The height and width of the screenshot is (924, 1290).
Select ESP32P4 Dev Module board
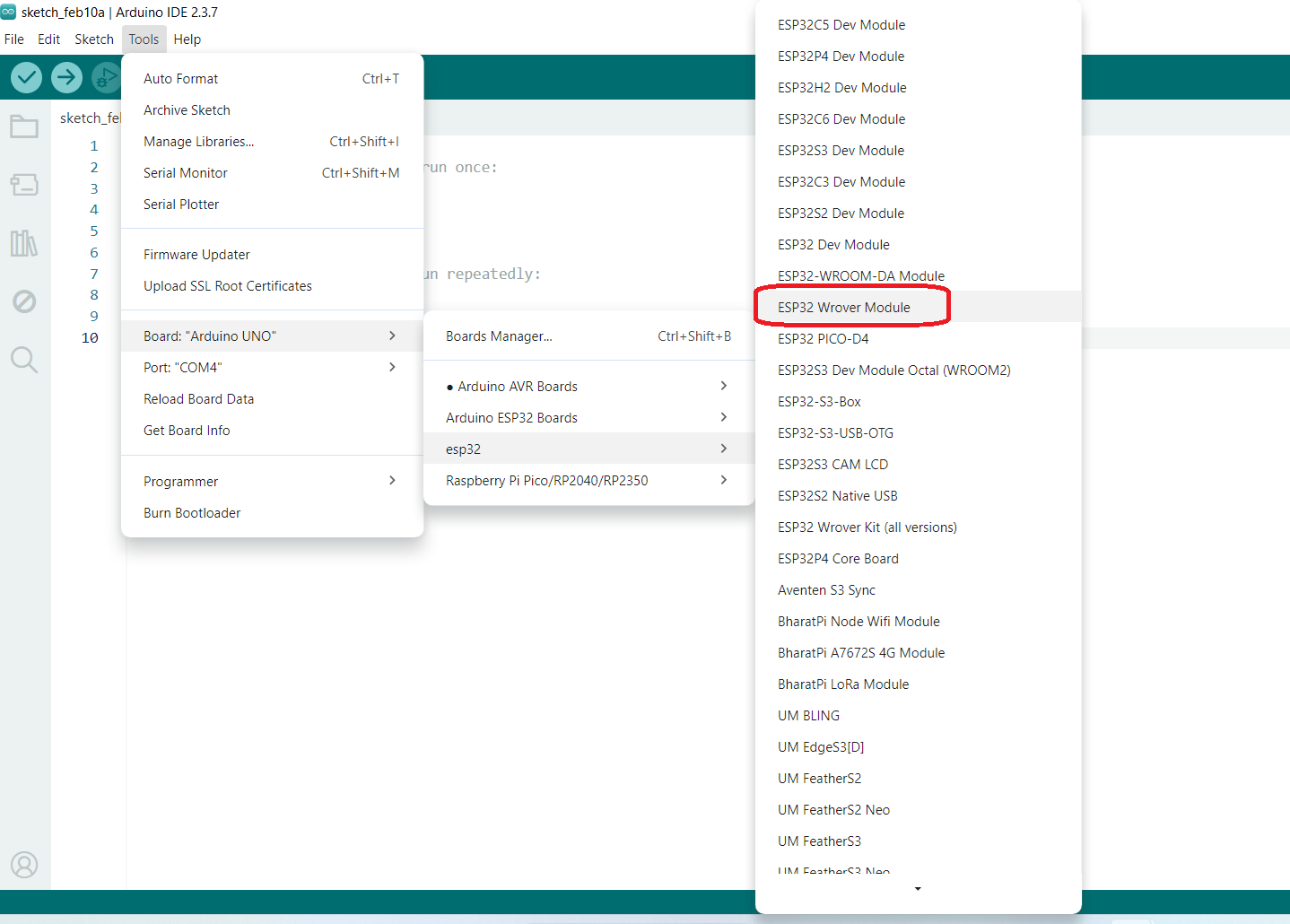click(919, 57)
